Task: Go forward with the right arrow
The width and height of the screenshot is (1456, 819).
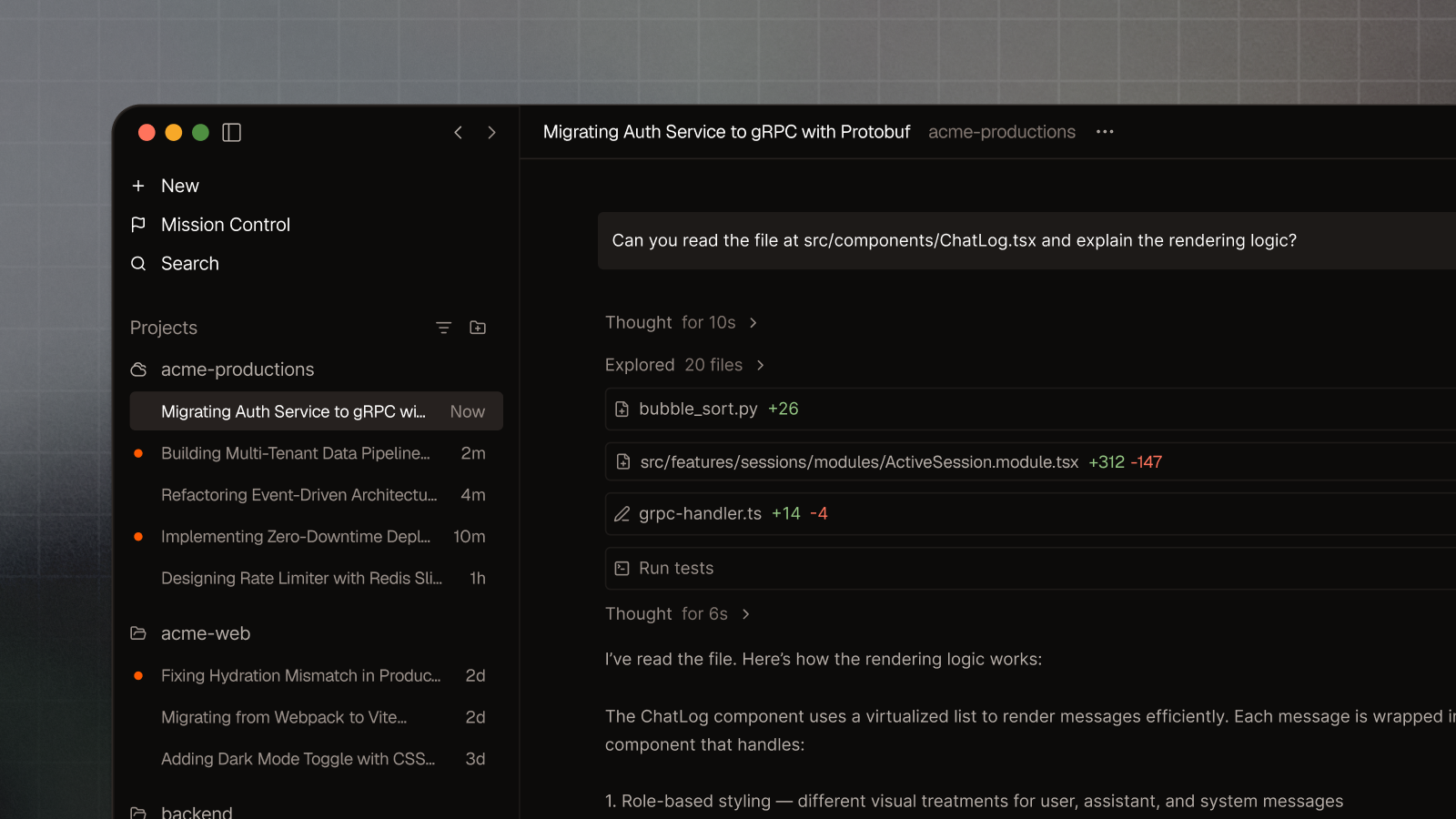Action: 491,133
